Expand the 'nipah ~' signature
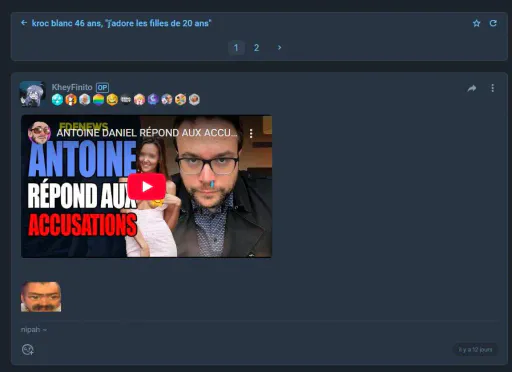This screenshot has height=372, width=512. point(34,330)
